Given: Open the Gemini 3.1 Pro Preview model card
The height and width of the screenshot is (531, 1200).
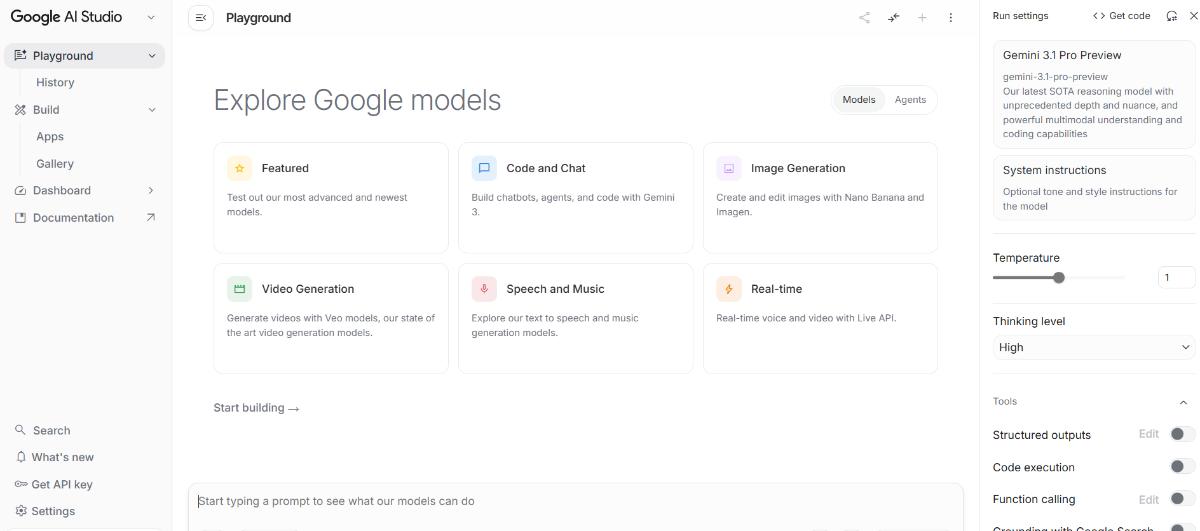Looking at the screenshot, I should (1094, 94).
